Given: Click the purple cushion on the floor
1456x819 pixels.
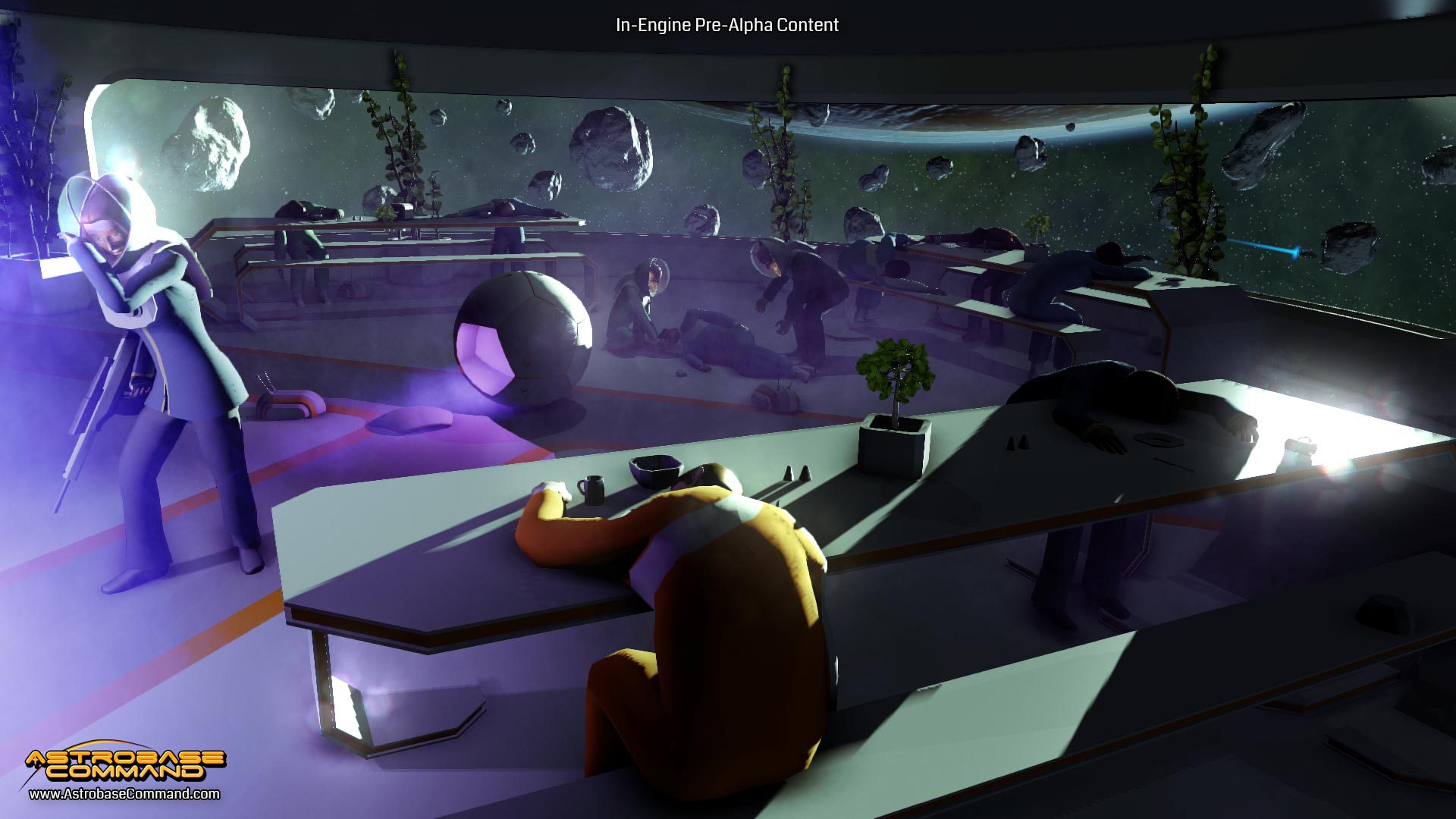Looking at the screenshot, I should tap(409, 419).
